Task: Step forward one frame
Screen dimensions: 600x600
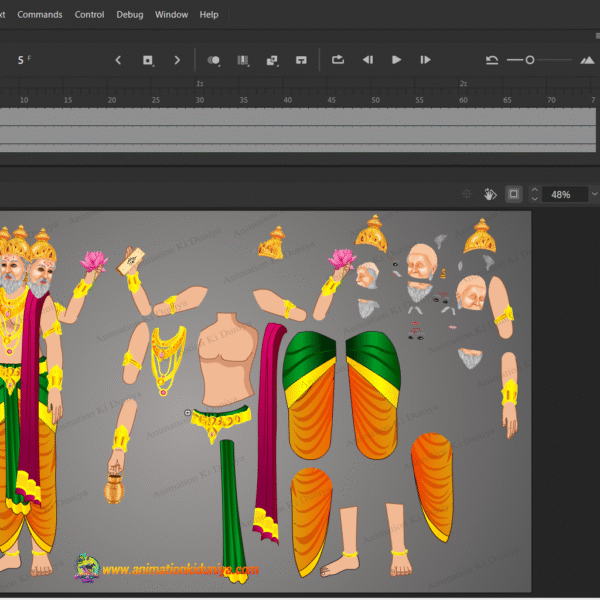Action: click(x=425, y=60)
